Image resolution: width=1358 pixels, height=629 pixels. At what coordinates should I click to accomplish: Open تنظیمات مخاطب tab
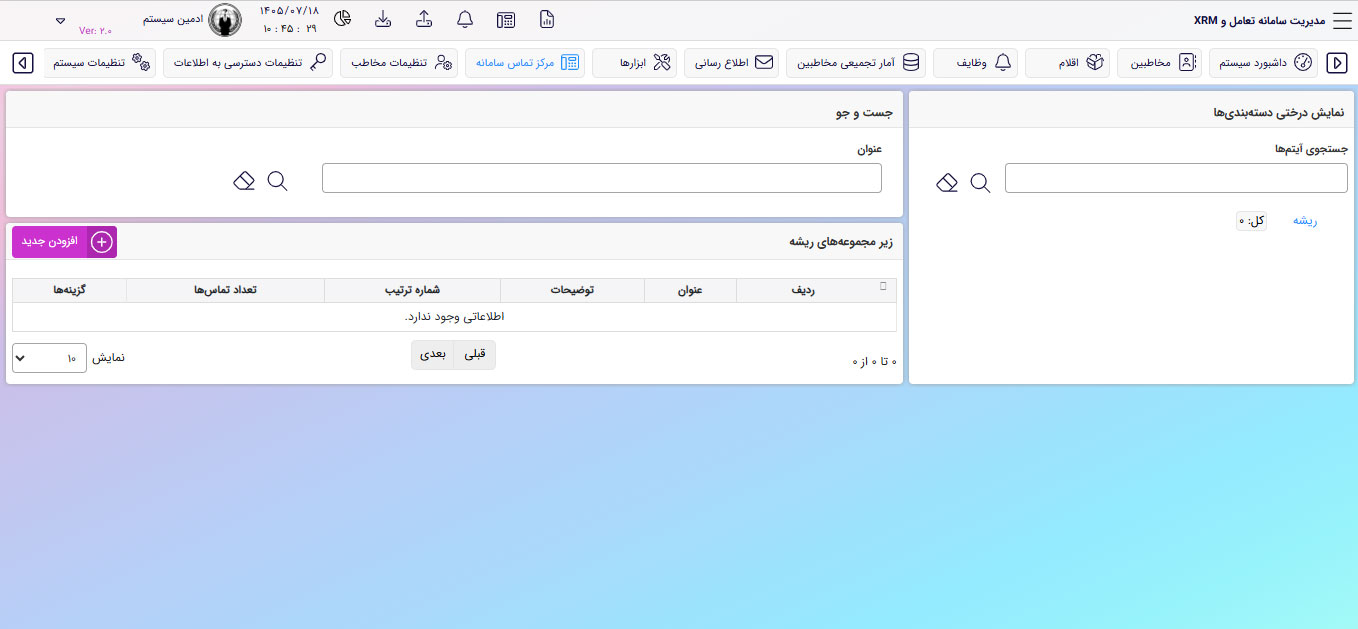399,63
